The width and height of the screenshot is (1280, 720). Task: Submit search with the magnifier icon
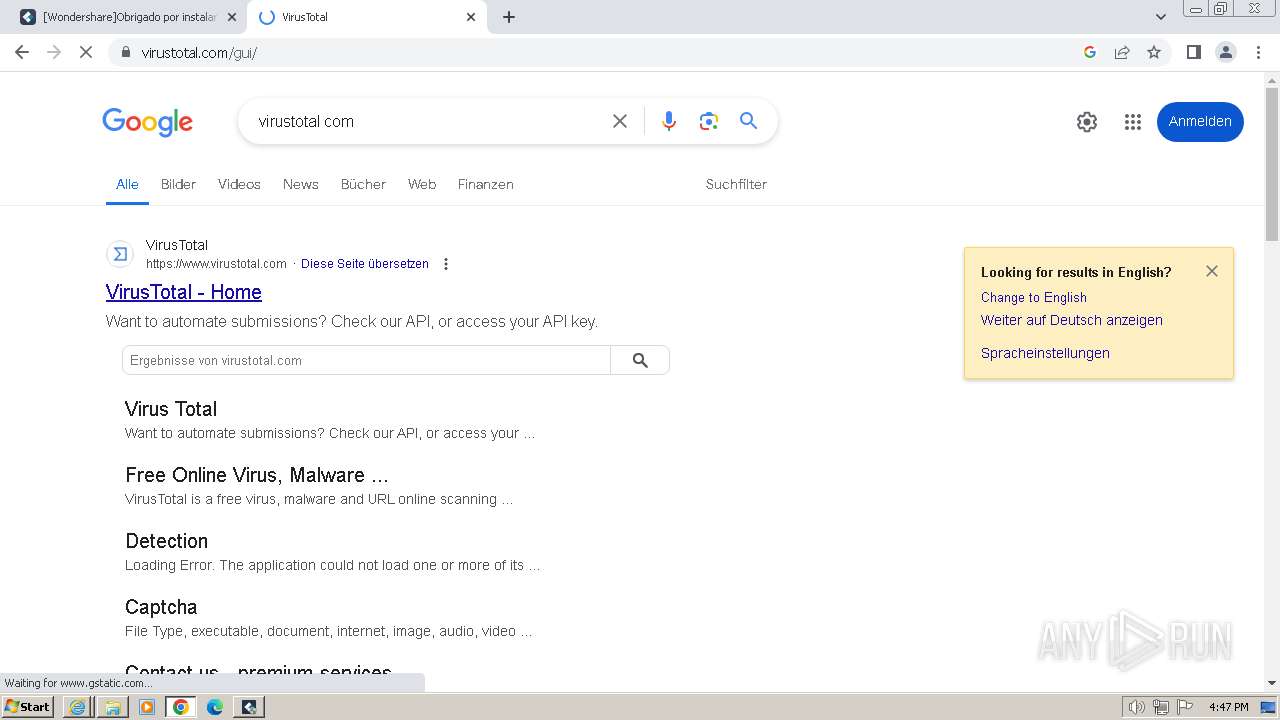click(748, 121)
